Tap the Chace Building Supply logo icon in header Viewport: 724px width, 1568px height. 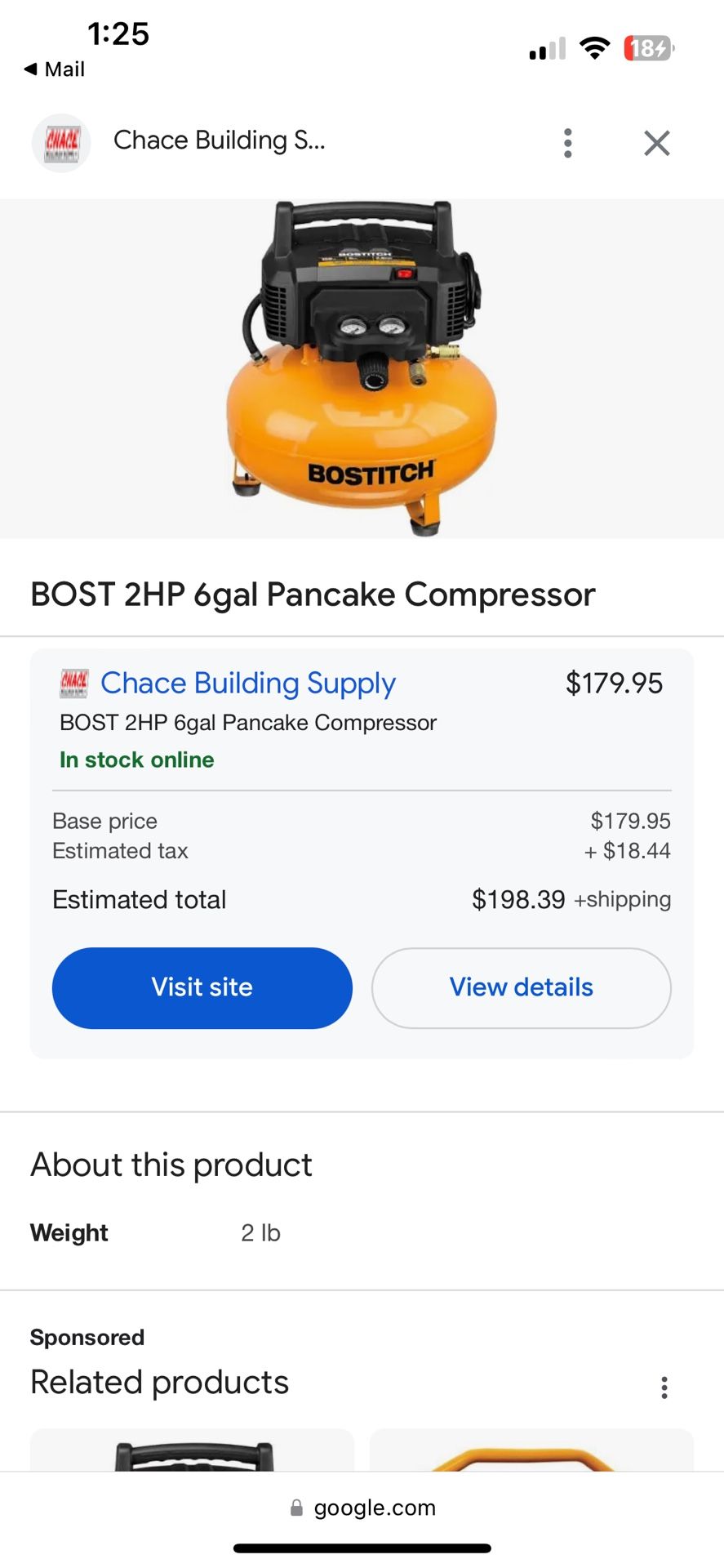pos(60,143)
